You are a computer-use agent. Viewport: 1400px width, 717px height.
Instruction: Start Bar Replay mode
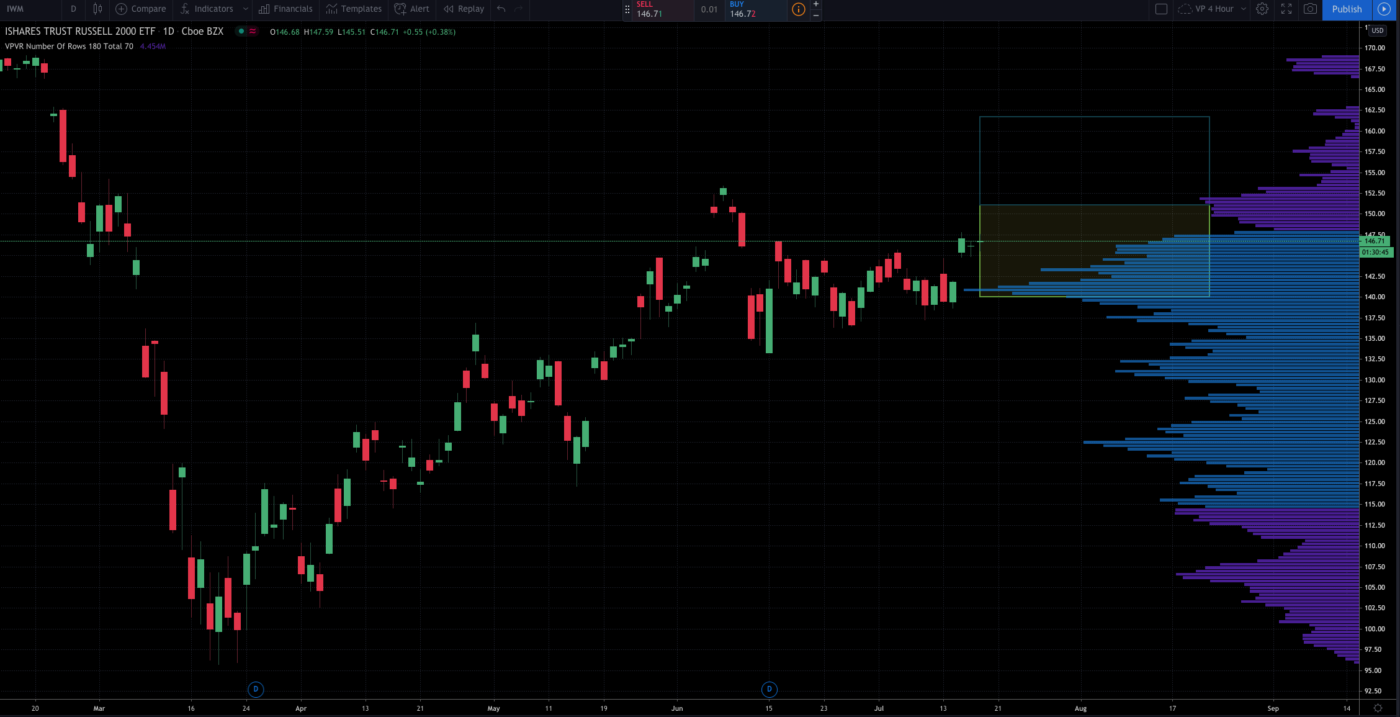click(x=463, y=9)
